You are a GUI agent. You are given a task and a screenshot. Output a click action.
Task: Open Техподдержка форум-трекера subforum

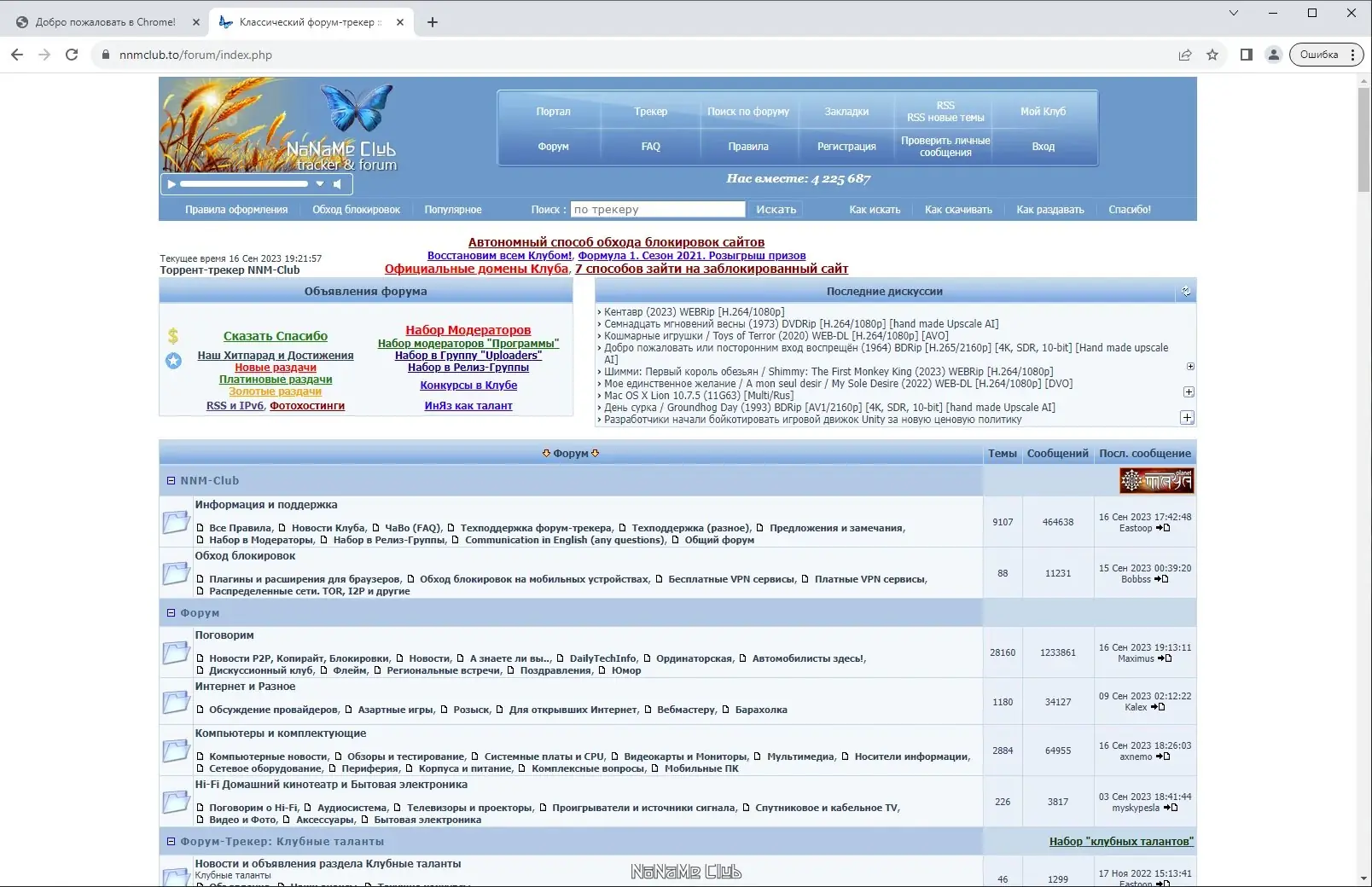pos(536,528)
